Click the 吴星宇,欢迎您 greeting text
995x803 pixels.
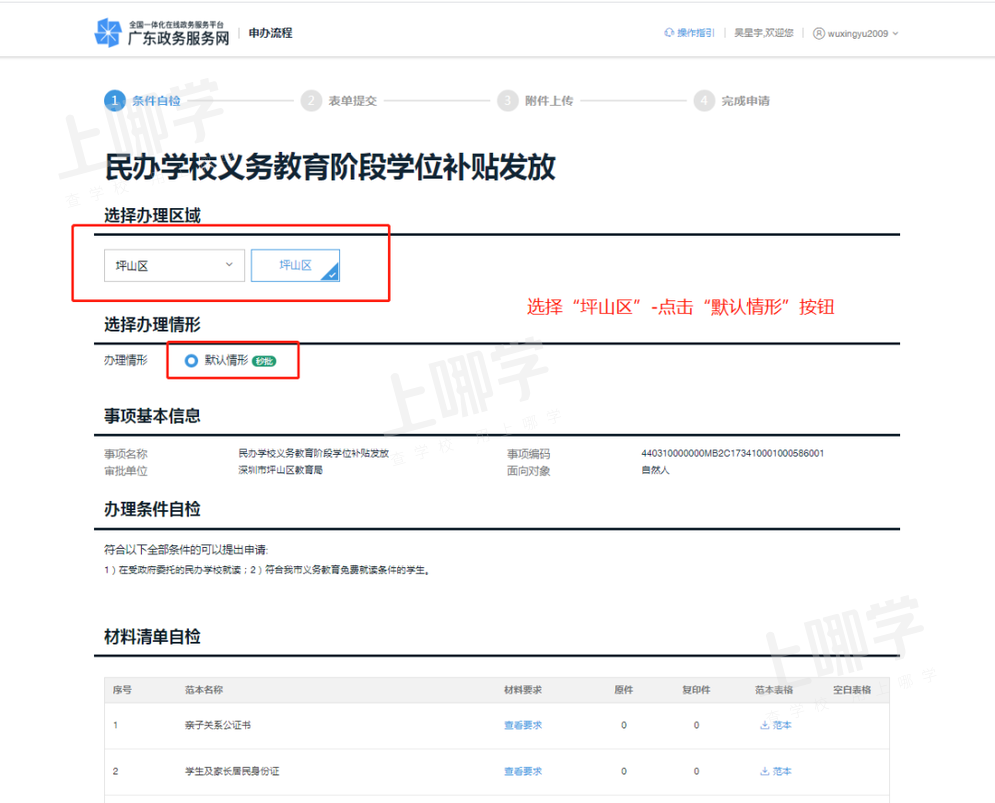pyautogui.click(x=764, y=33)
